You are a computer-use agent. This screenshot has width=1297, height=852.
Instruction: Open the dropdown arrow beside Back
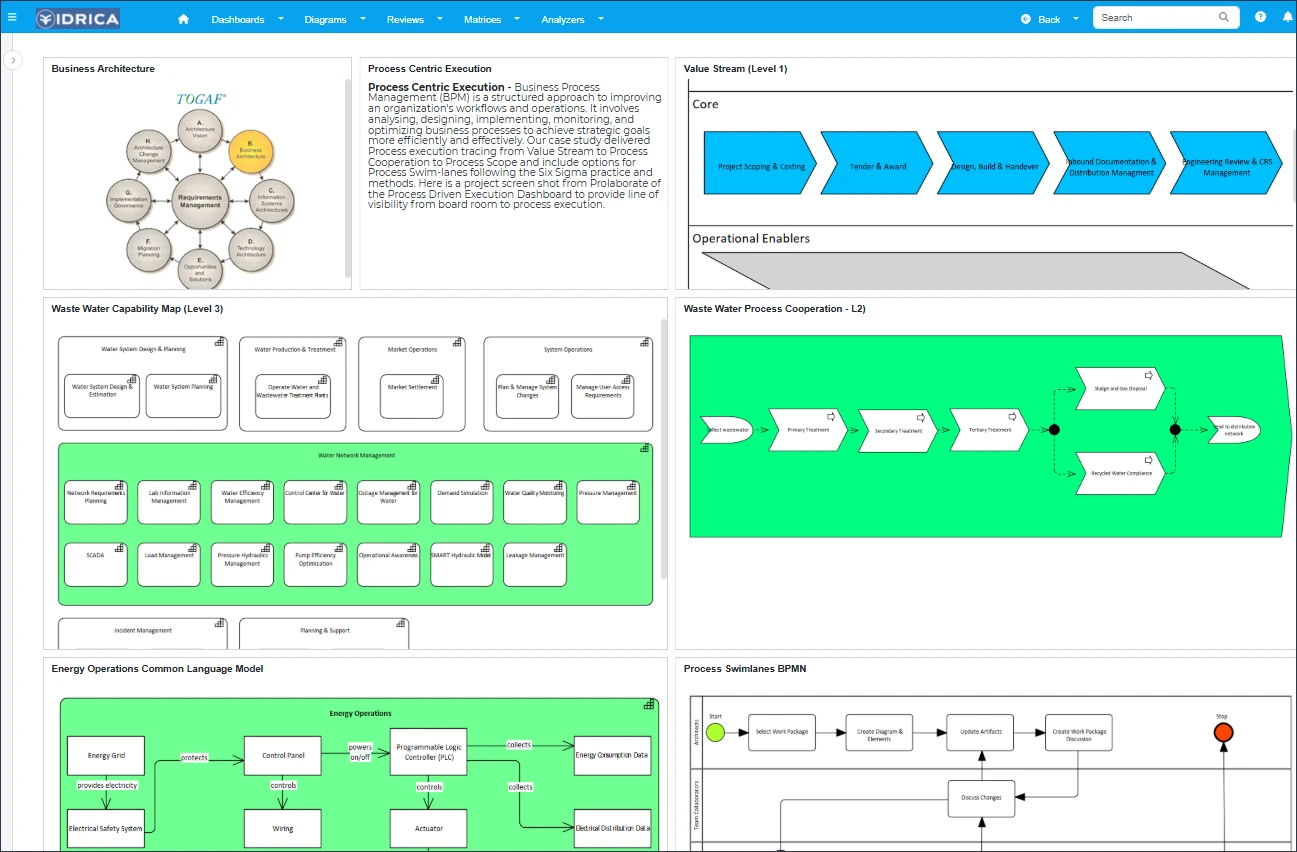pyautogui.click(x=1076, y=19)
